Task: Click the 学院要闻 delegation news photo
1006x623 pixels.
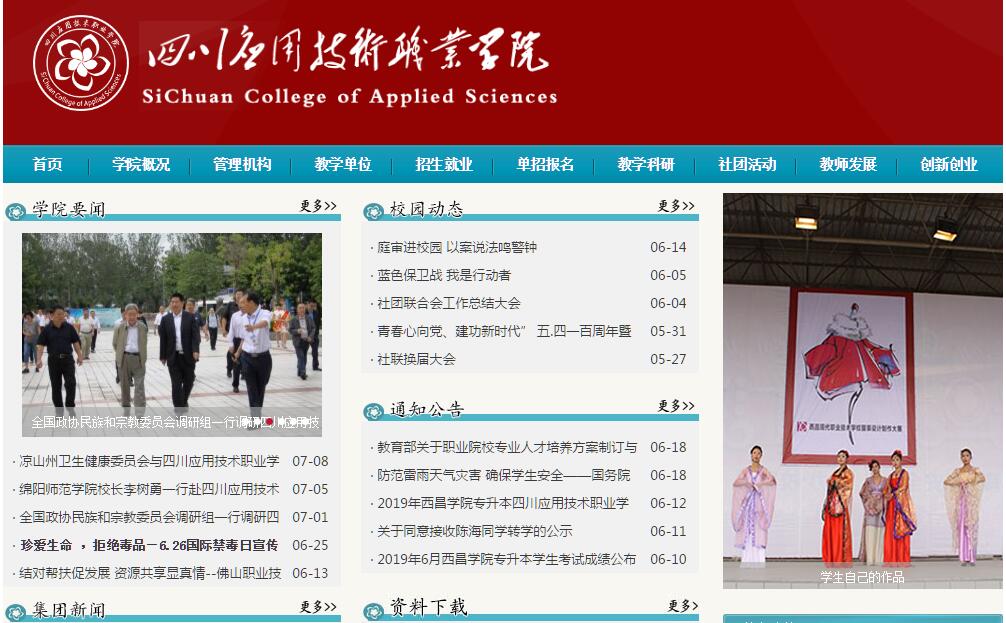Action: [172, 333]
